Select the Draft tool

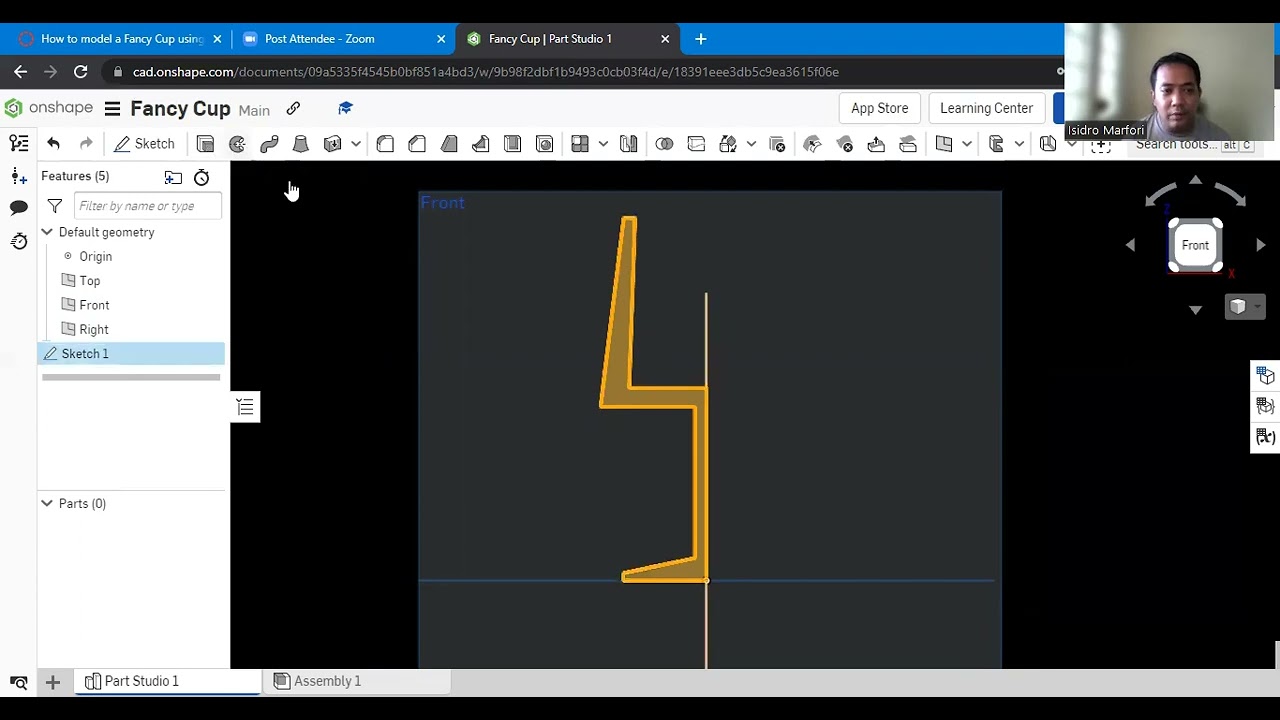pos(449,144)
